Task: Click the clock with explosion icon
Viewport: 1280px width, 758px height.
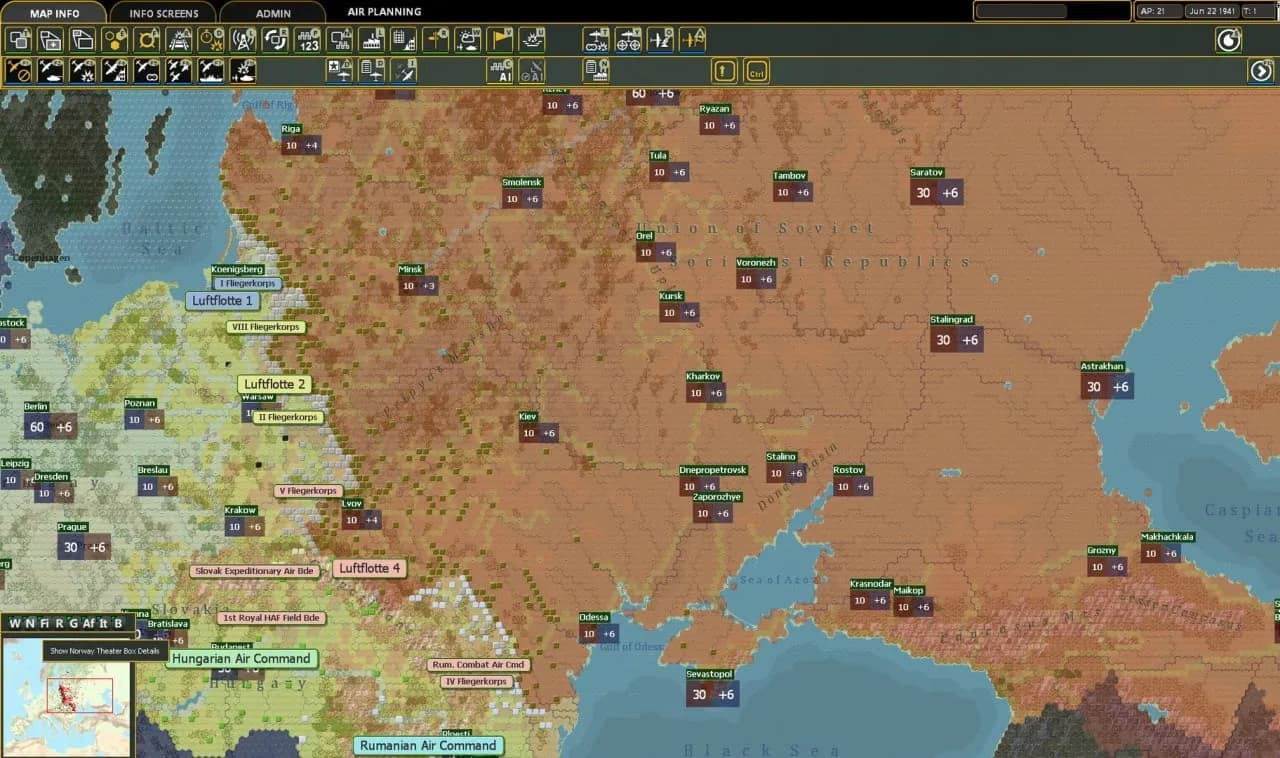Action: (211, 40)
